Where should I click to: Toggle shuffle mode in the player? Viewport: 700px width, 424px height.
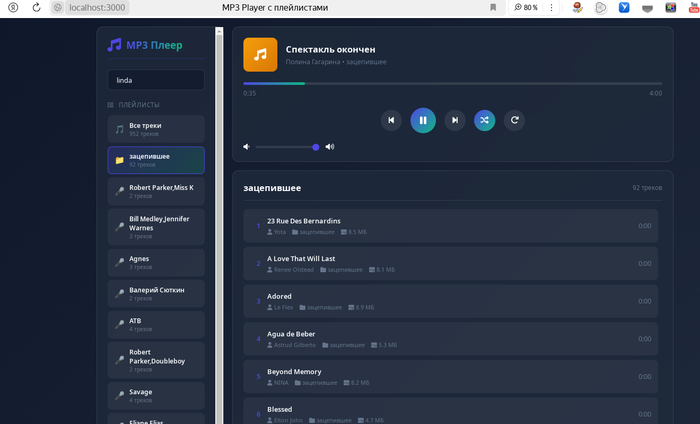click(484, 120)
